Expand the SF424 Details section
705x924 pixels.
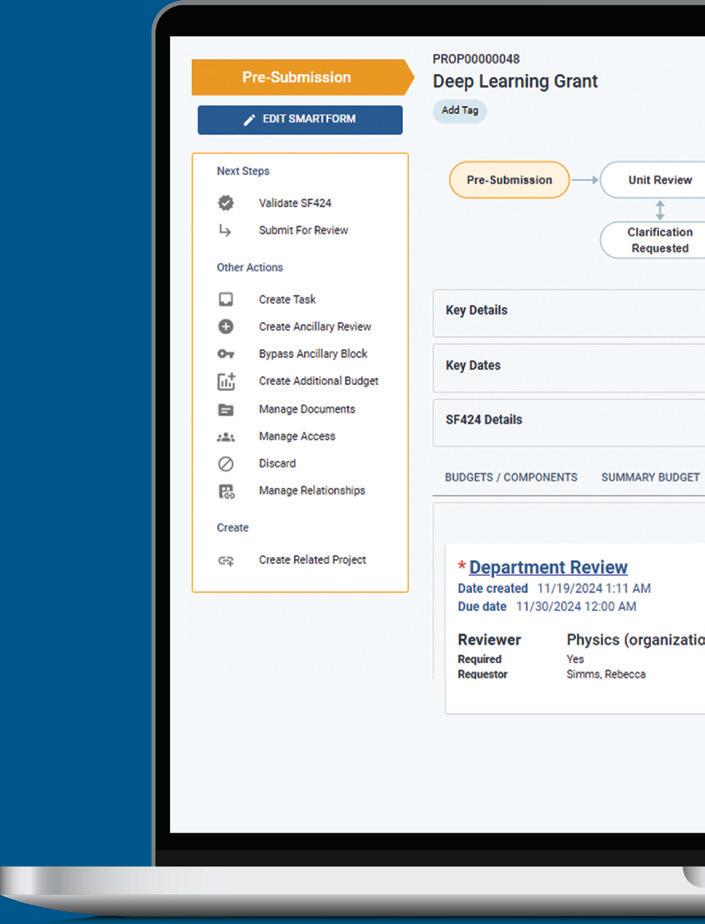click(x=569, y=423)
